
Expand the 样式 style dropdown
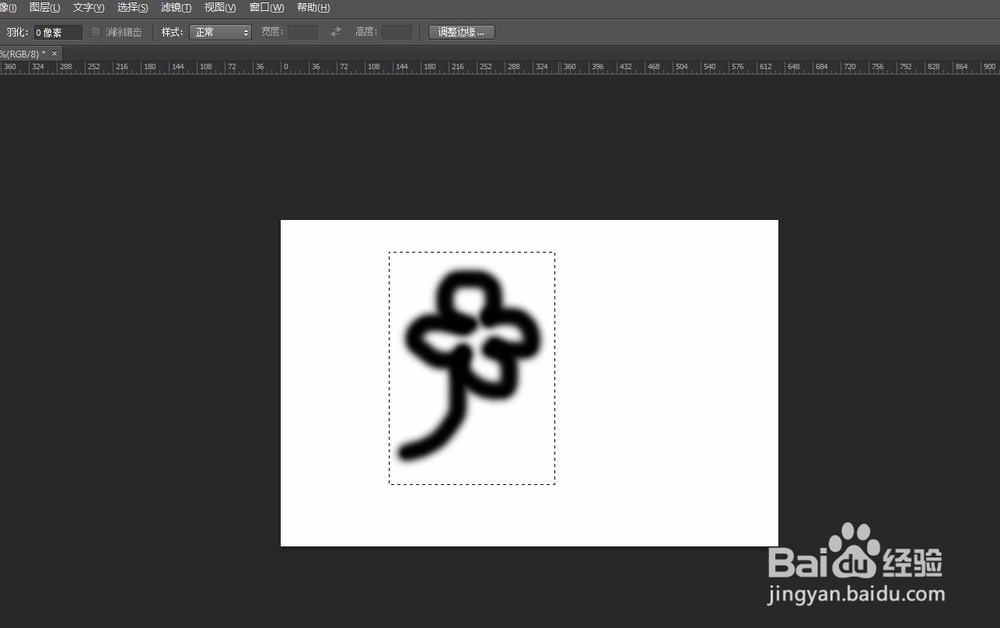coord(220,33)
